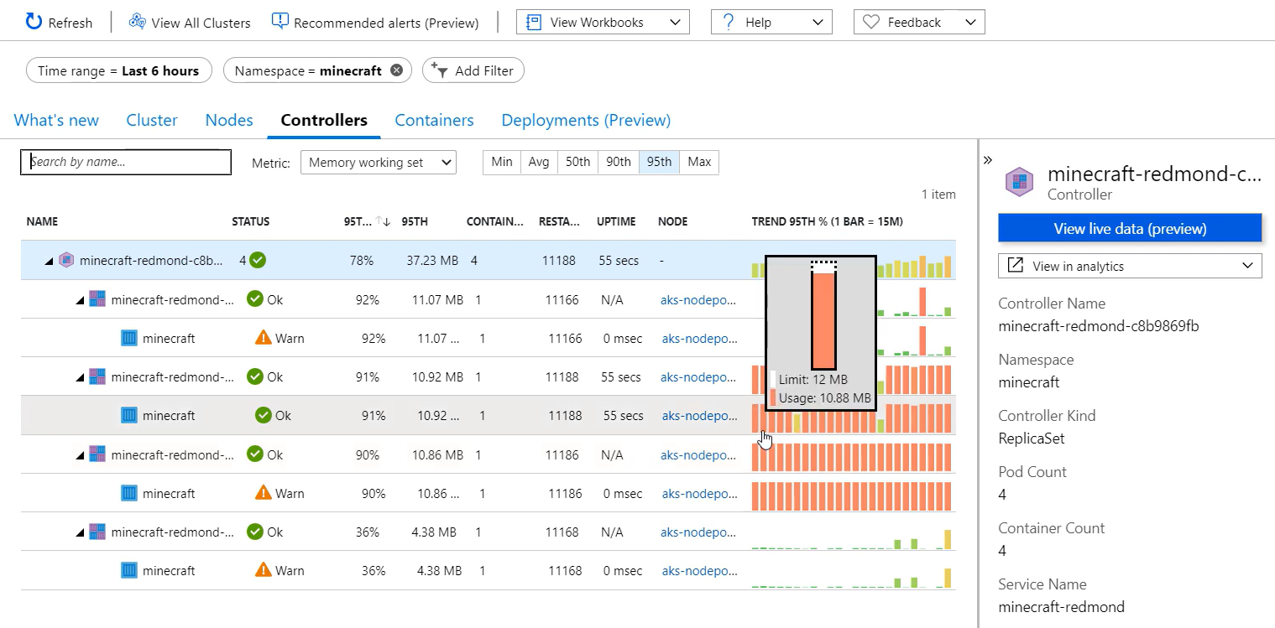Viewport: 1275px width, 628px height.
Task: Select the Max aggregation toggle
Action: coord(699,162)
